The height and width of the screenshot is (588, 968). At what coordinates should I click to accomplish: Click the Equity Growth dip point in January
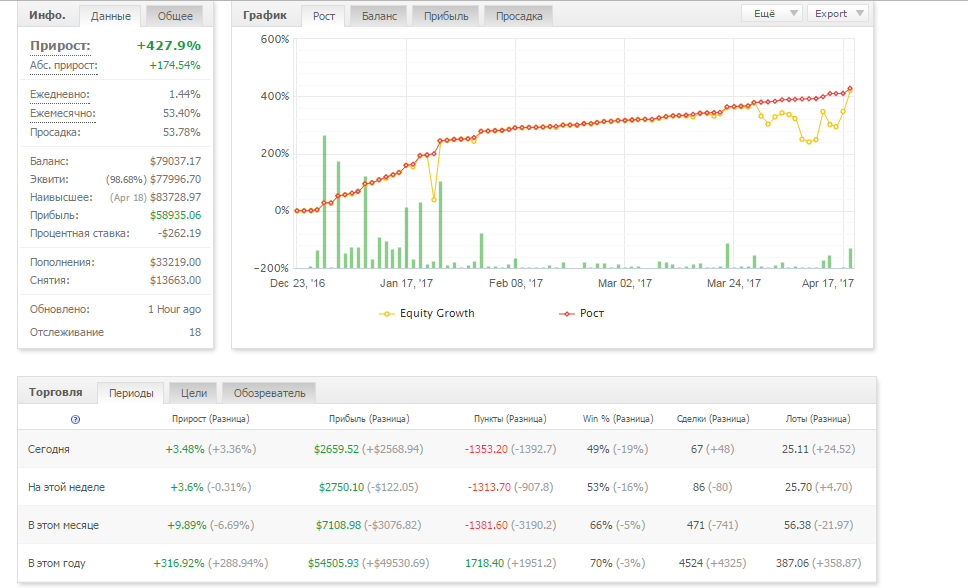click(434, 200)
